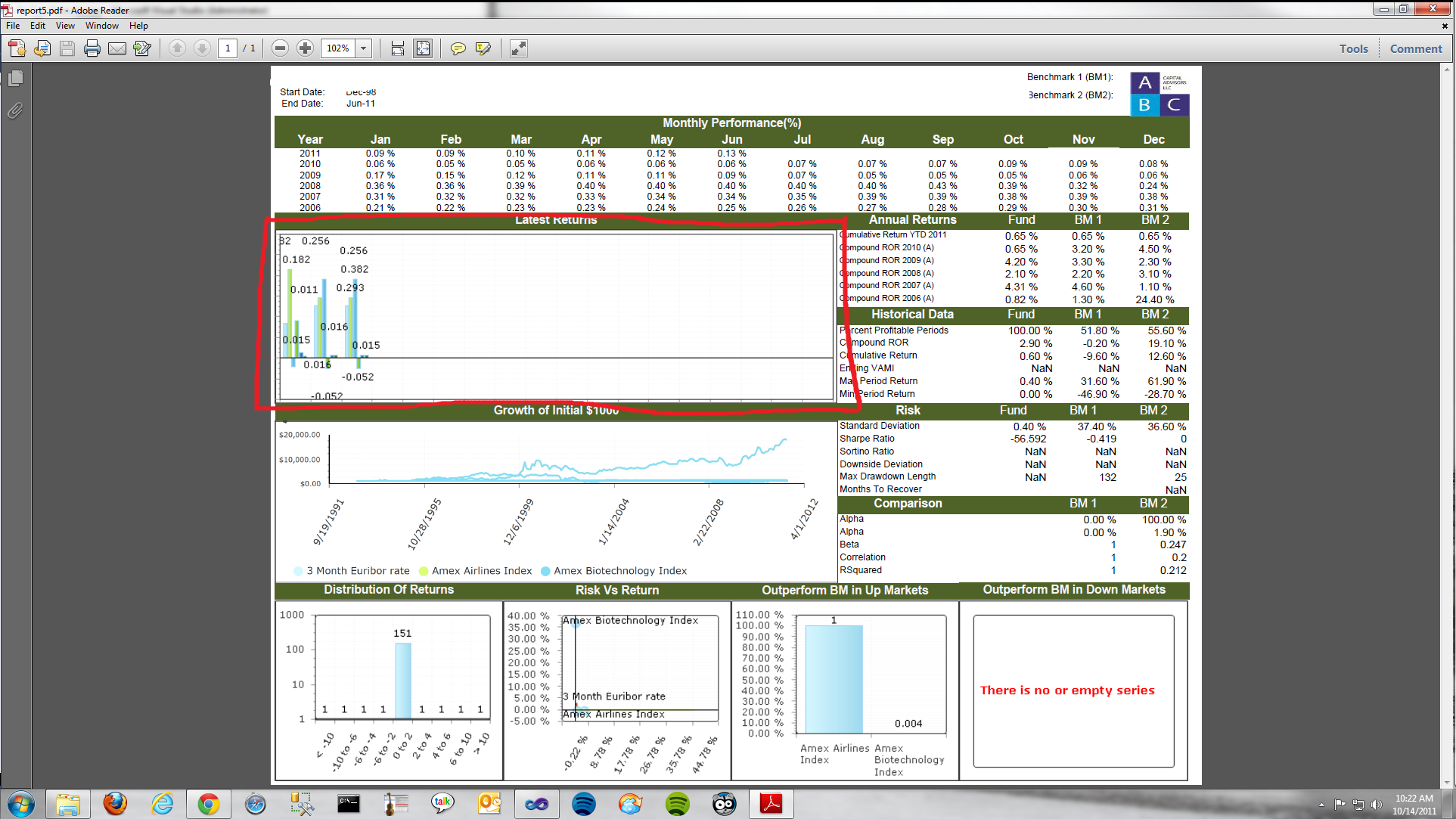Screen dimensions: 1456x819
Task: Open the zoom percentage dropdown
Action: click(x=364, y=49)
